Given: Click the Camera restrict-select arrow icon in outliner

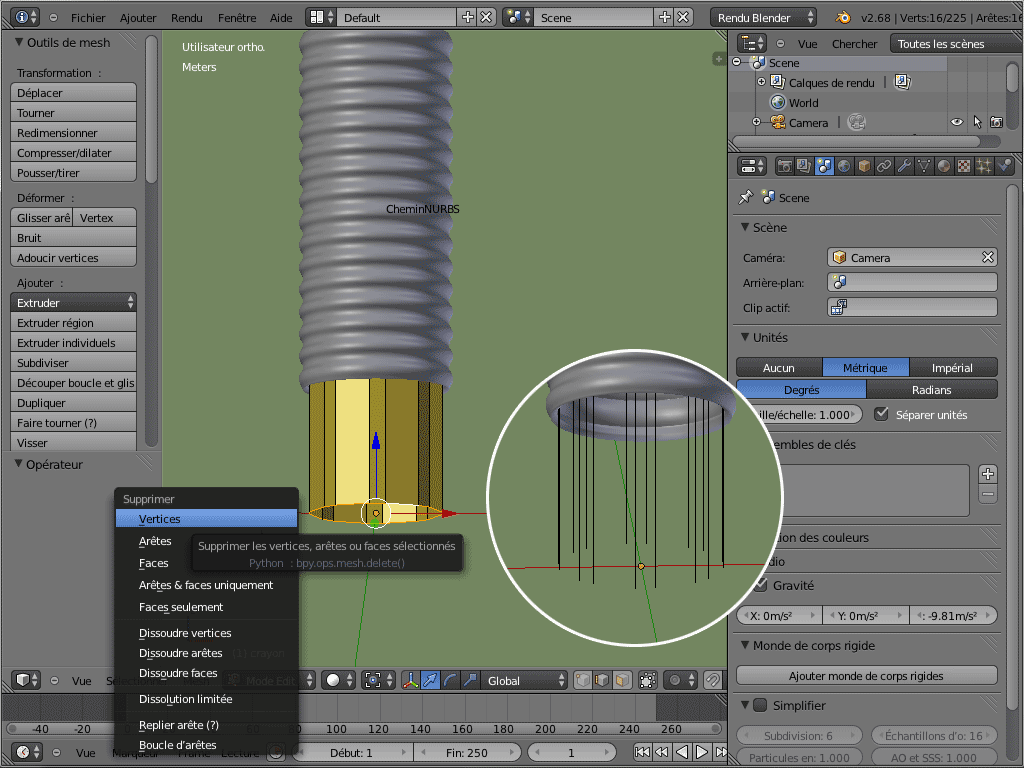Looking at the screenshot, I should [x=977, y=122].
